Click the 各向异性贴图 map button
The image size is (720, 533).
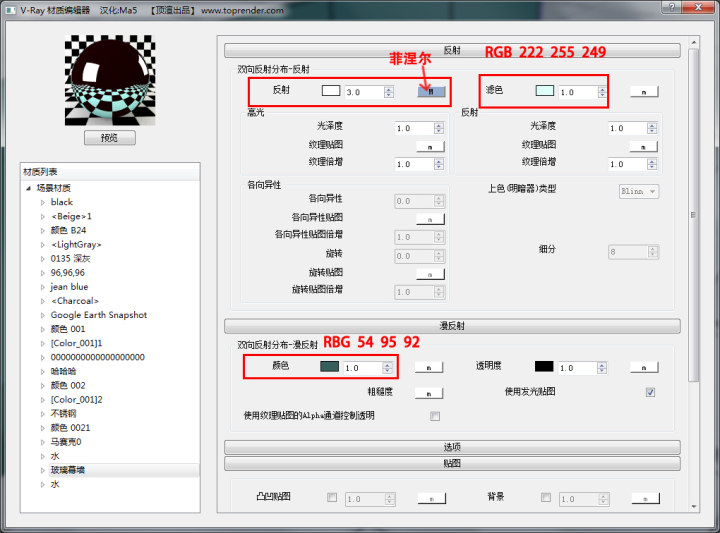[x=430, y=219]
